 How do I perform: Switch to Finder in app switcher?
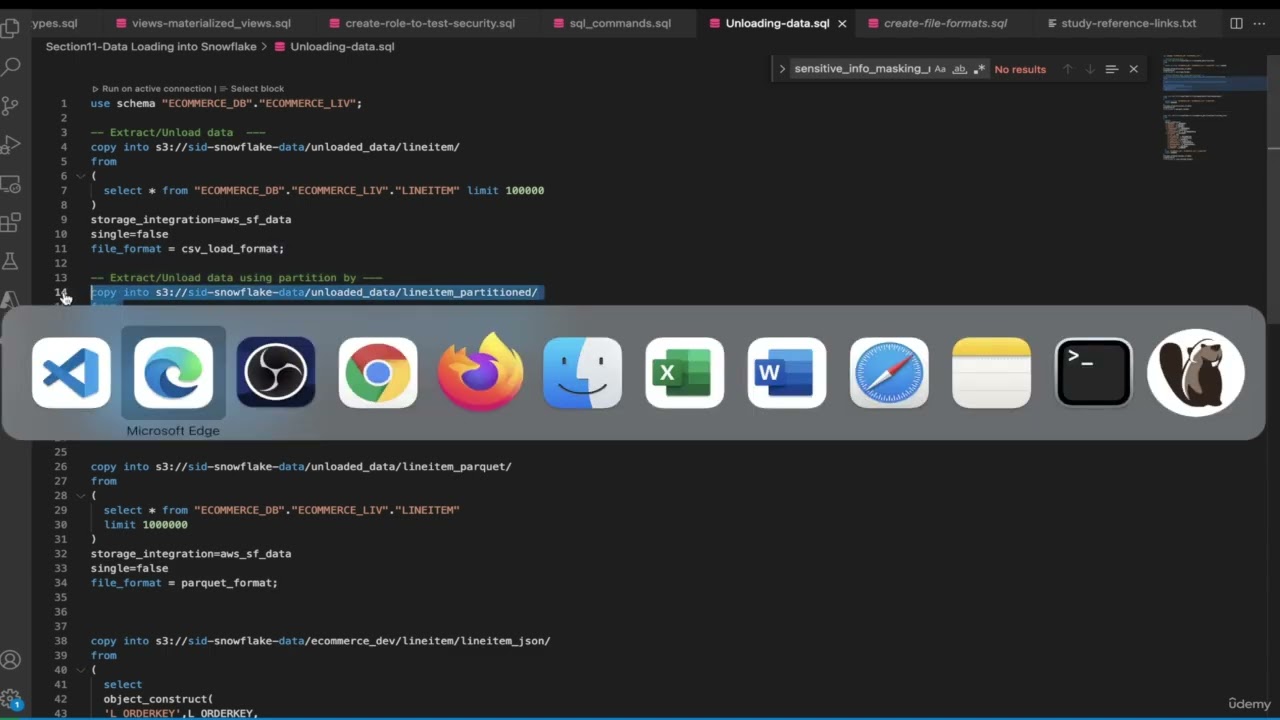coord(582,373)
